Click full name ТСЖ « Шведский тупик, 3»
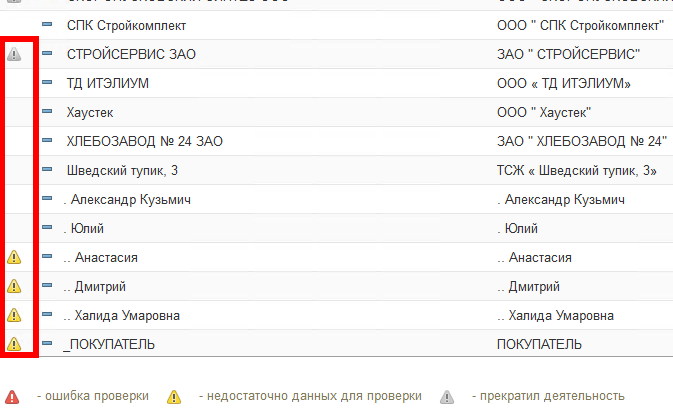 [x=576, y=170]
